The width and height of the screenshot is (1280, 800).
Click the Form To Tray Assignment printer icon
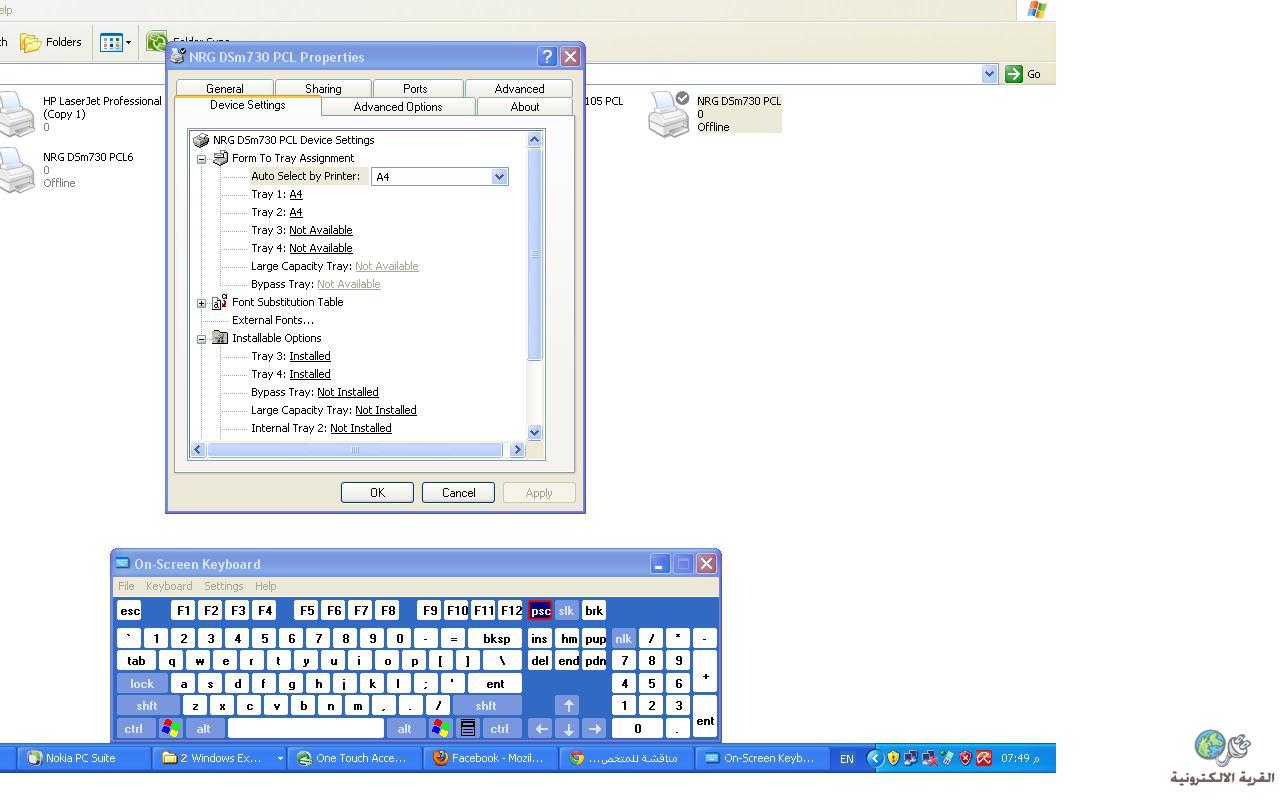tap(220, 158)
